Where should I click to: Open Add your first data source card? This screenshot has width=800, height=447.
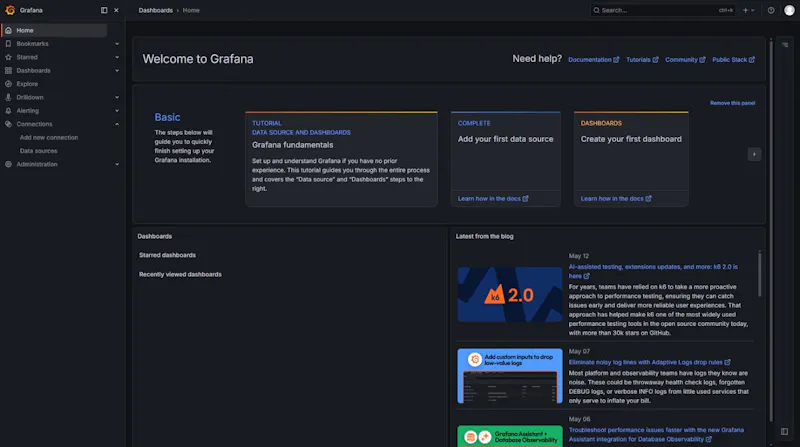point(506,159)
